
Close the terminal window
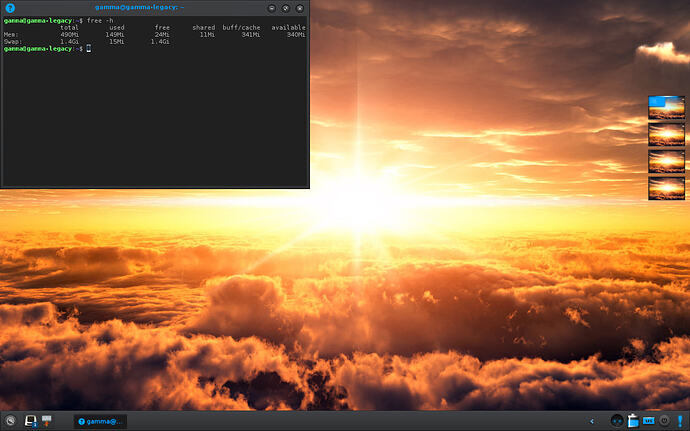point(300,8)
